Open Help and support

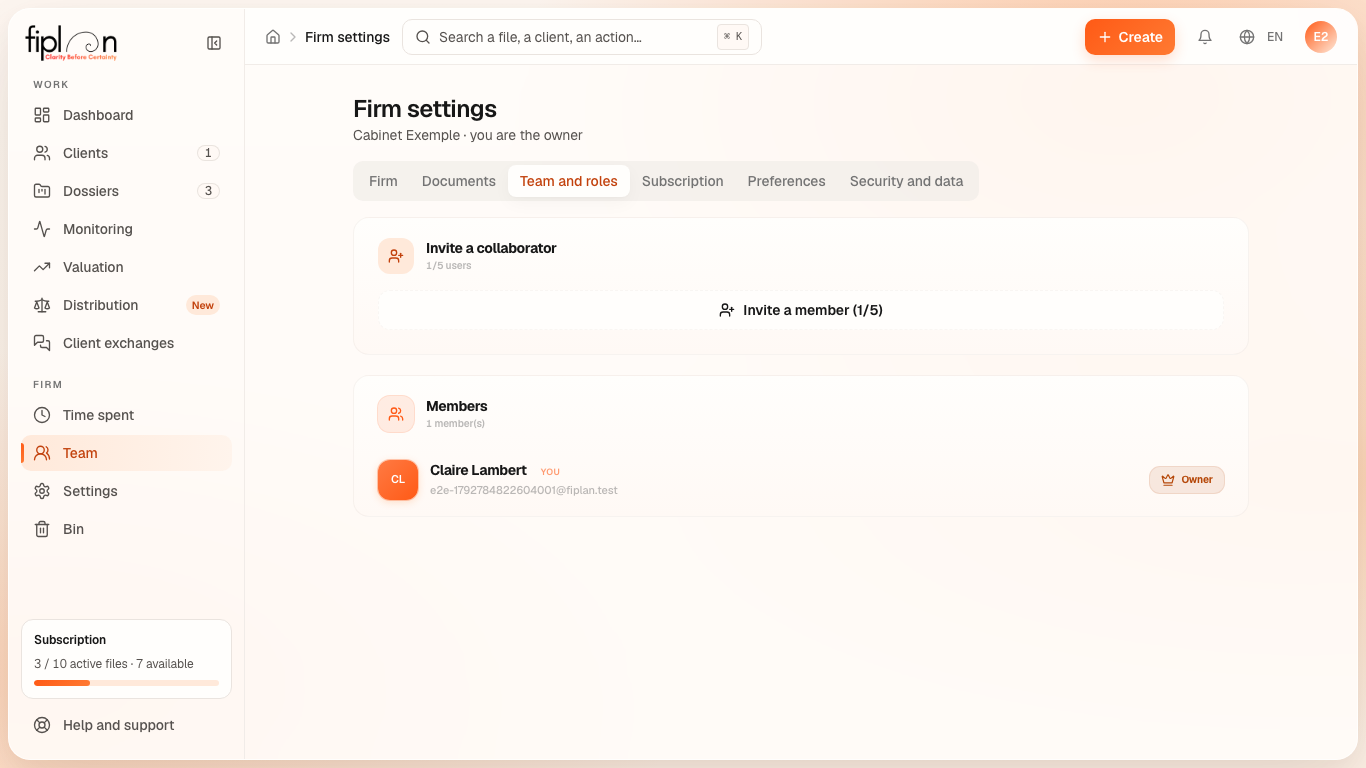126,725
